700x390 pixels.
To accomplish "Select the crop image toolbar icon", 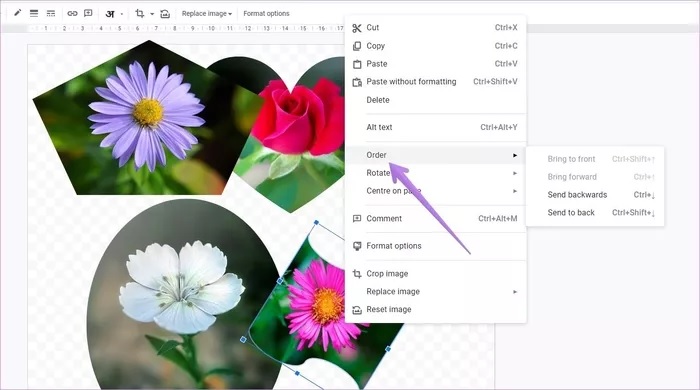I will point(139,14).
